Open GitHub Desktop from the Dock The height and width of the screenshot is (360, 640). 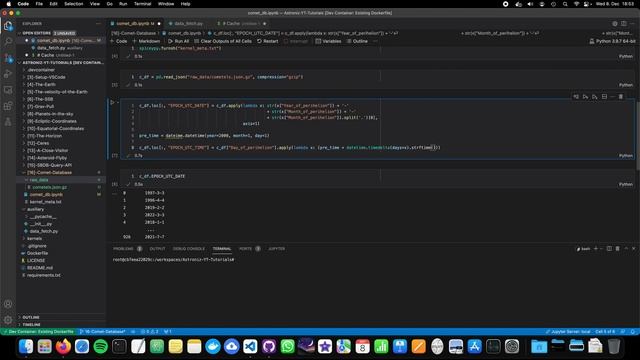click(x=269, y=347)
